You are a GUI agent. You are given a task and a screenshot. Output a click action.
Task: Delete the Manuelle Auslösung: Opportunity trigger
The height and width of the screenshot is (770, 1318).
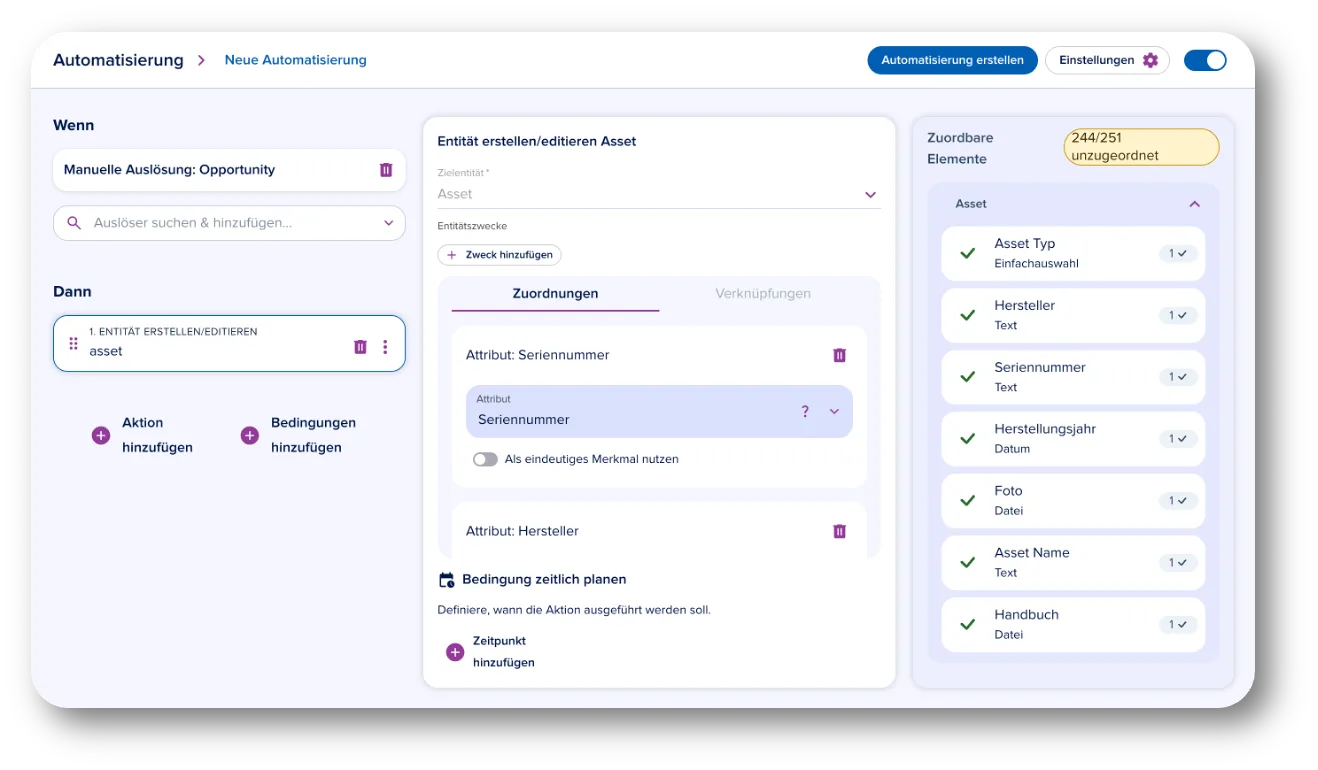pos(386,170)
